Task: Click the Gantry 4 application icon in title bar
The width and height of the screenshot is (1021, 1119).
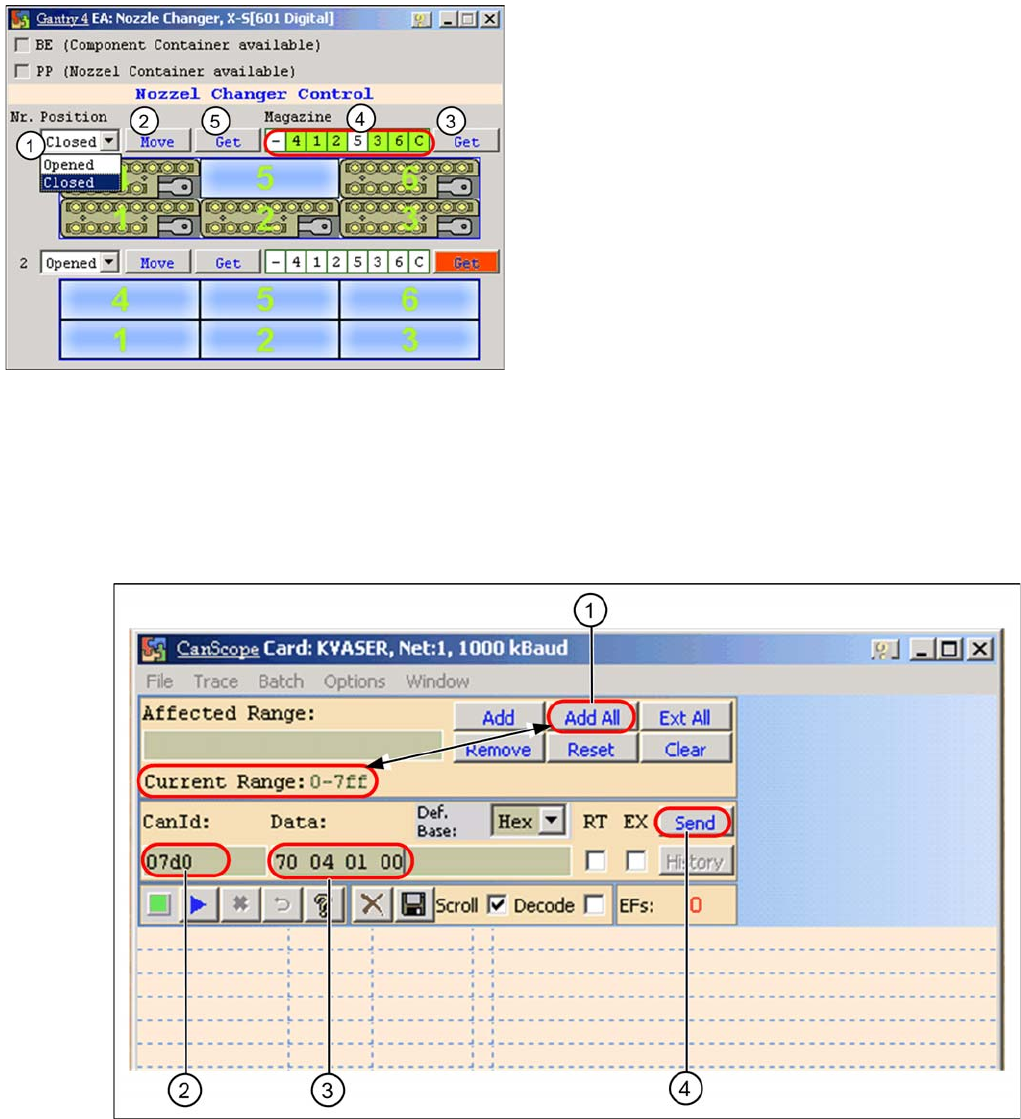Action: click(x=20, y=19)
